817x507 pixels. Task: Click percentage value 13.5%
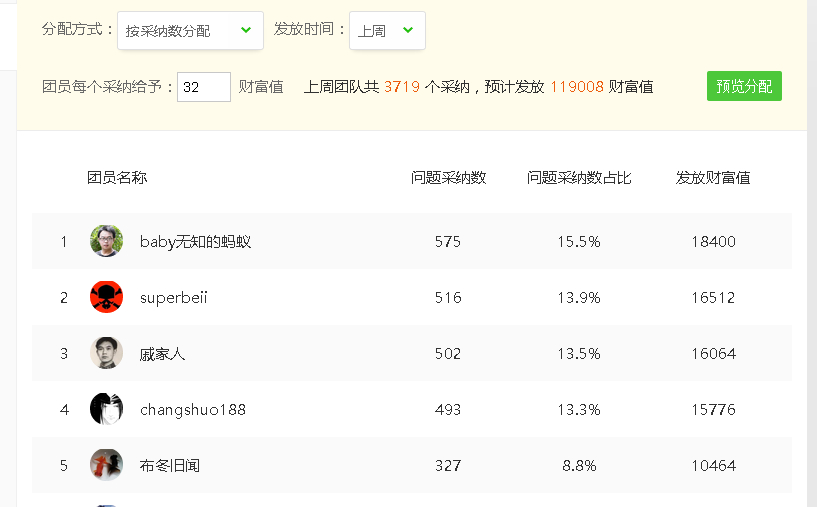(x=579, y=354)
